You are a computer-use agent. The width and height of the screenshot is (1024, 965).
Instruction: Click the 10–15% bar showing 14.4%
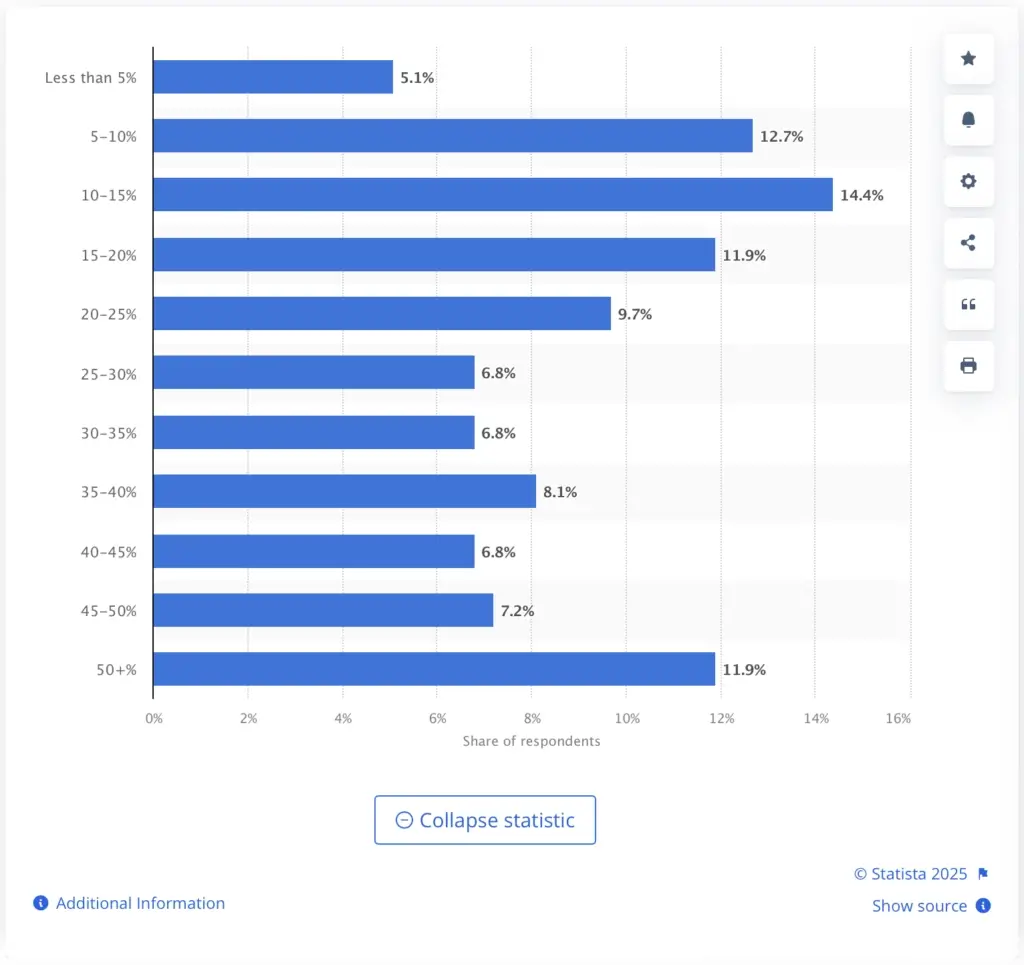[x=490, y=195]
